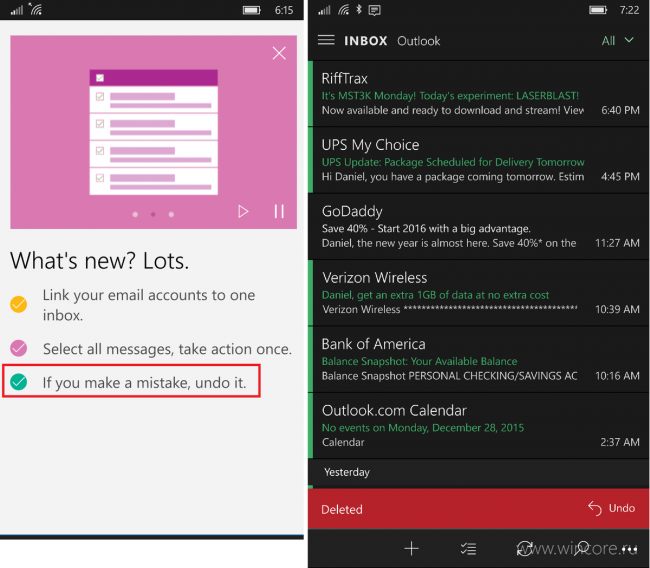
Task: Open the RiffTrax email
Action: pos(478,94)
